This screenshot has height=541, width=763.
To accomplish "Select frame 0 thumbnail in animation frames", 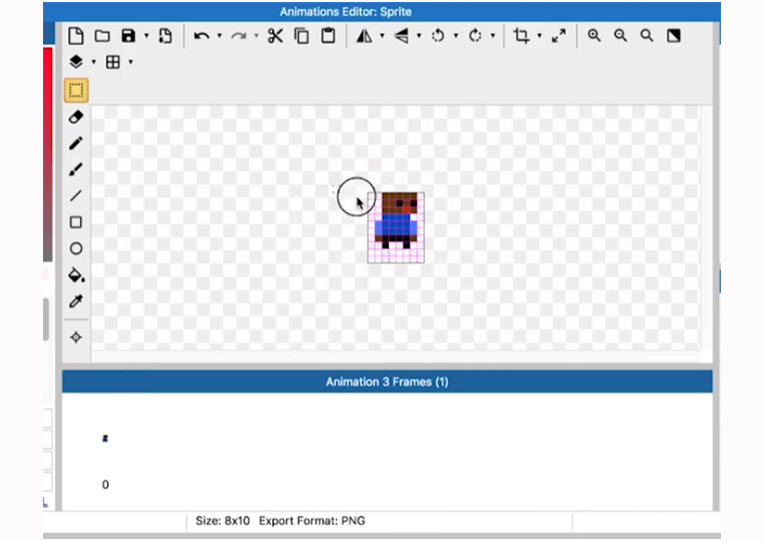I will (105, 438).
